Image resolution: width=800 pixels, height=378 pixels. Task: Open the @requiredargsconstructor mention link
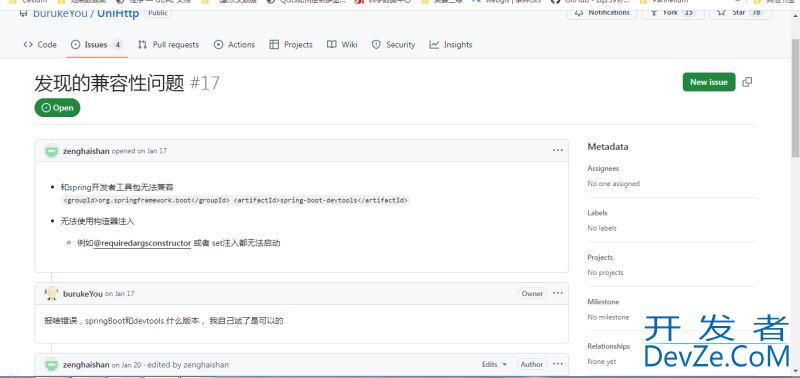[x=142, y=243]
